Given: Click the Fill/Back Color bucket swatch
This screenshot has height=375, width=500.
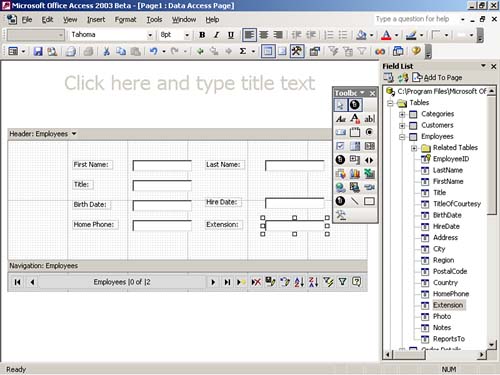Looking at the screenshot, I should (x=361, y=35).
